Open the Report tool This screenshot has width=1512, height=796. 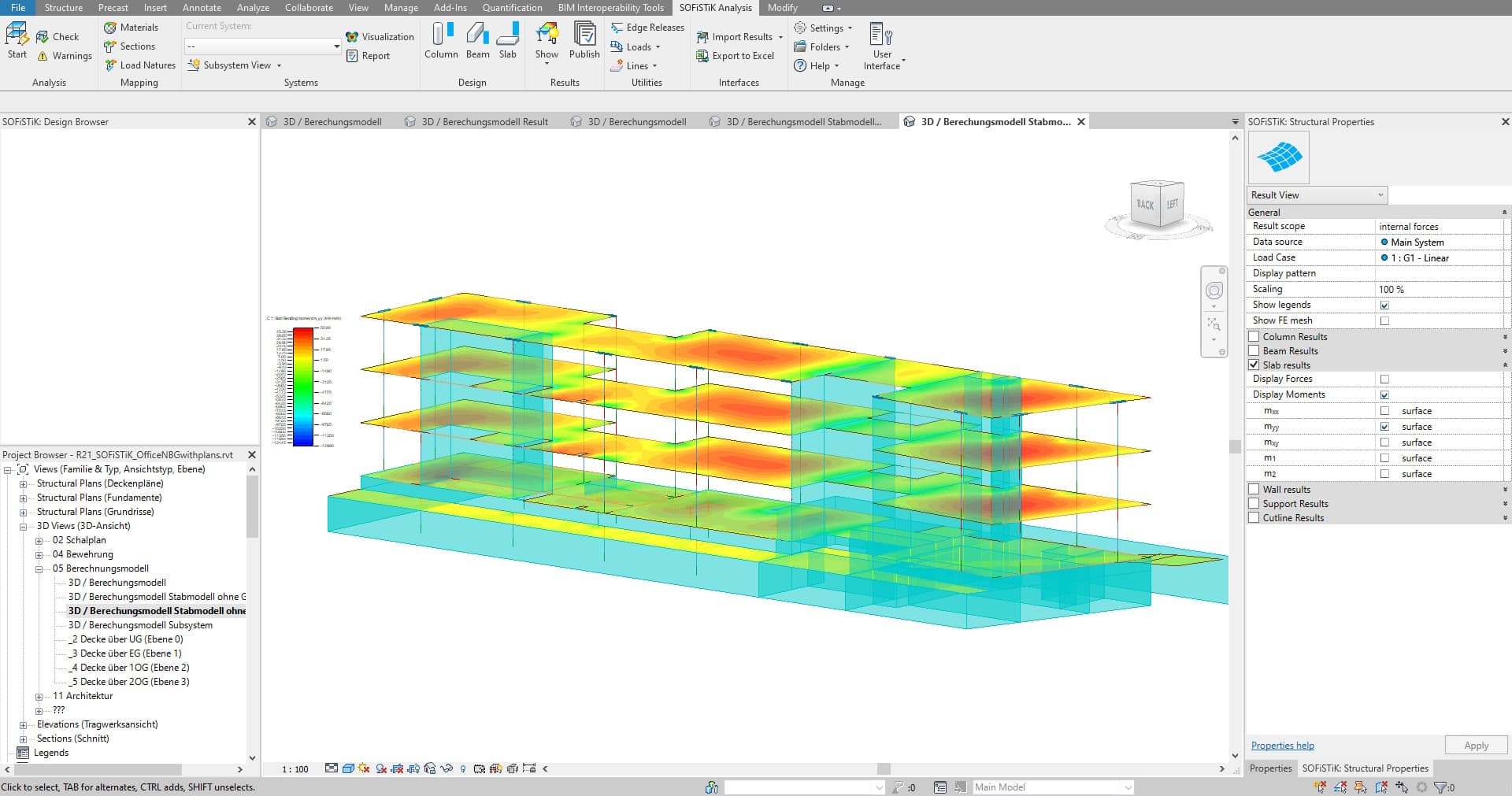tap(368, 56)
